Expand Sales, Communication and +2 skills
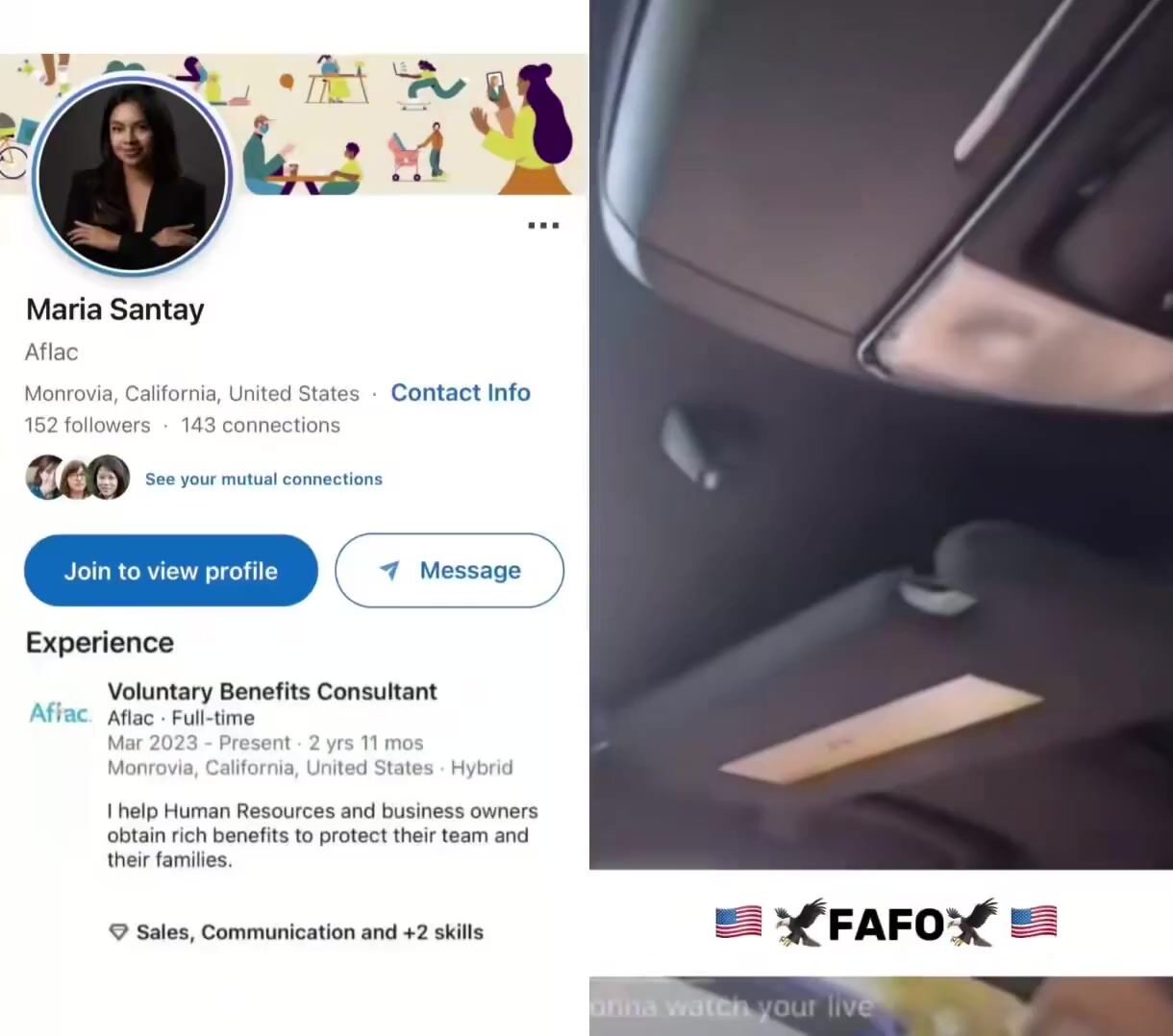 click(310, 932)
